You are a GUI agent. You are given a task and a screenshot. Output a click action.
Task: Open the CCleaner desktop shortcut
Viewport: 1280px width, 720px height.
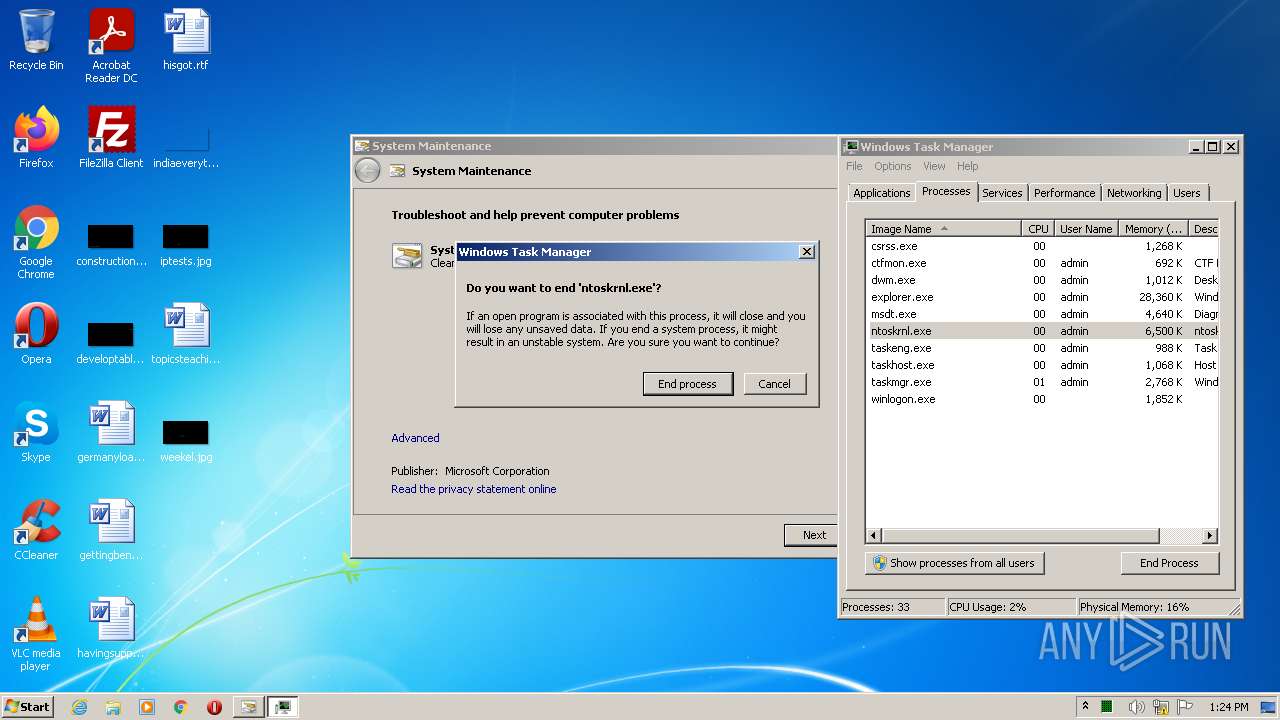36,530
